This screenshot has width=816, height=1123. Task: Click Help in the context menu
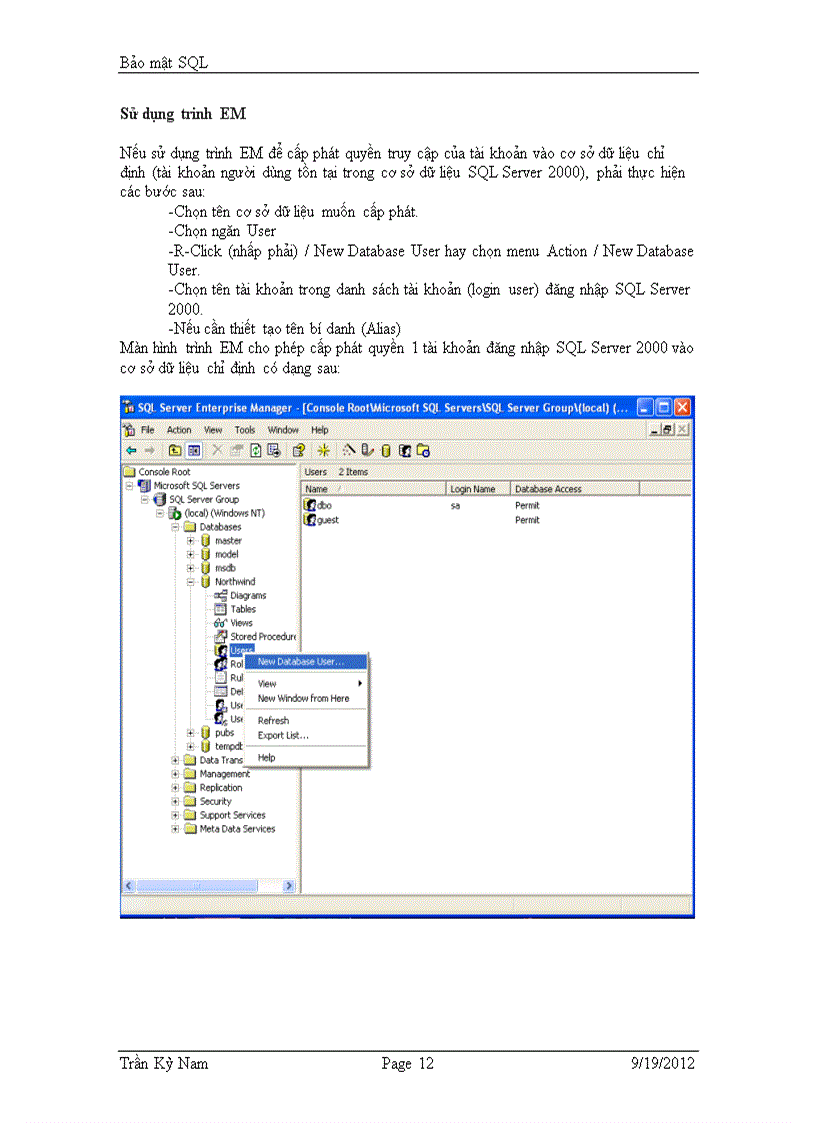(x=266, y=755)
